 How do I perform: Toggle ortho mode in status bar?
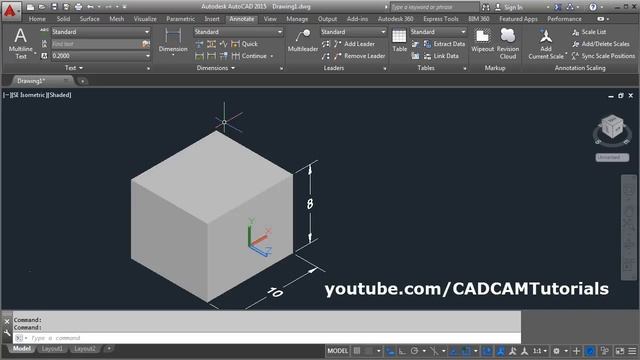click(402, 351)
